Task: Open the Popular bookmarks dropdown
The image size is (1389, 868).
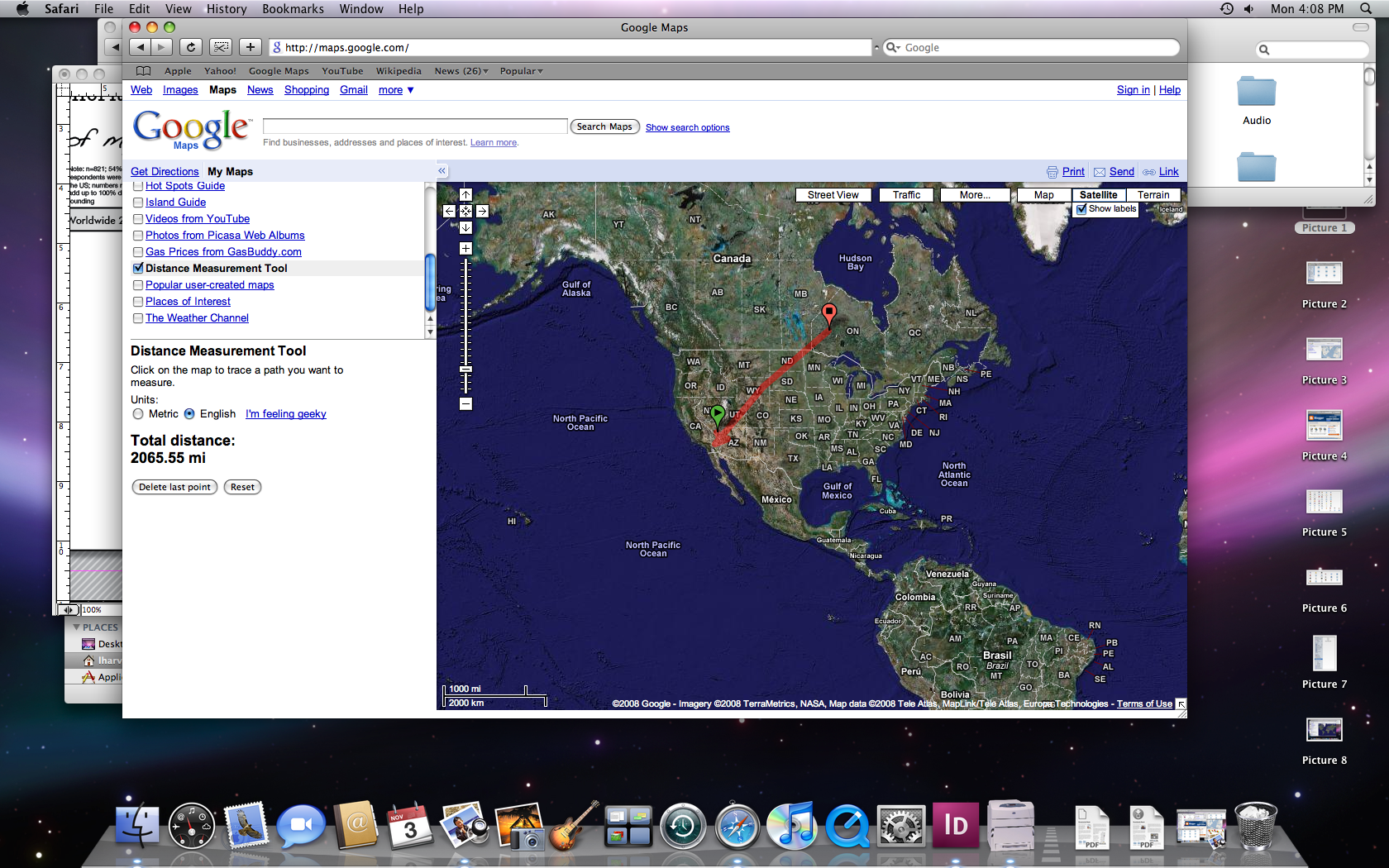Action: (521, 71)
